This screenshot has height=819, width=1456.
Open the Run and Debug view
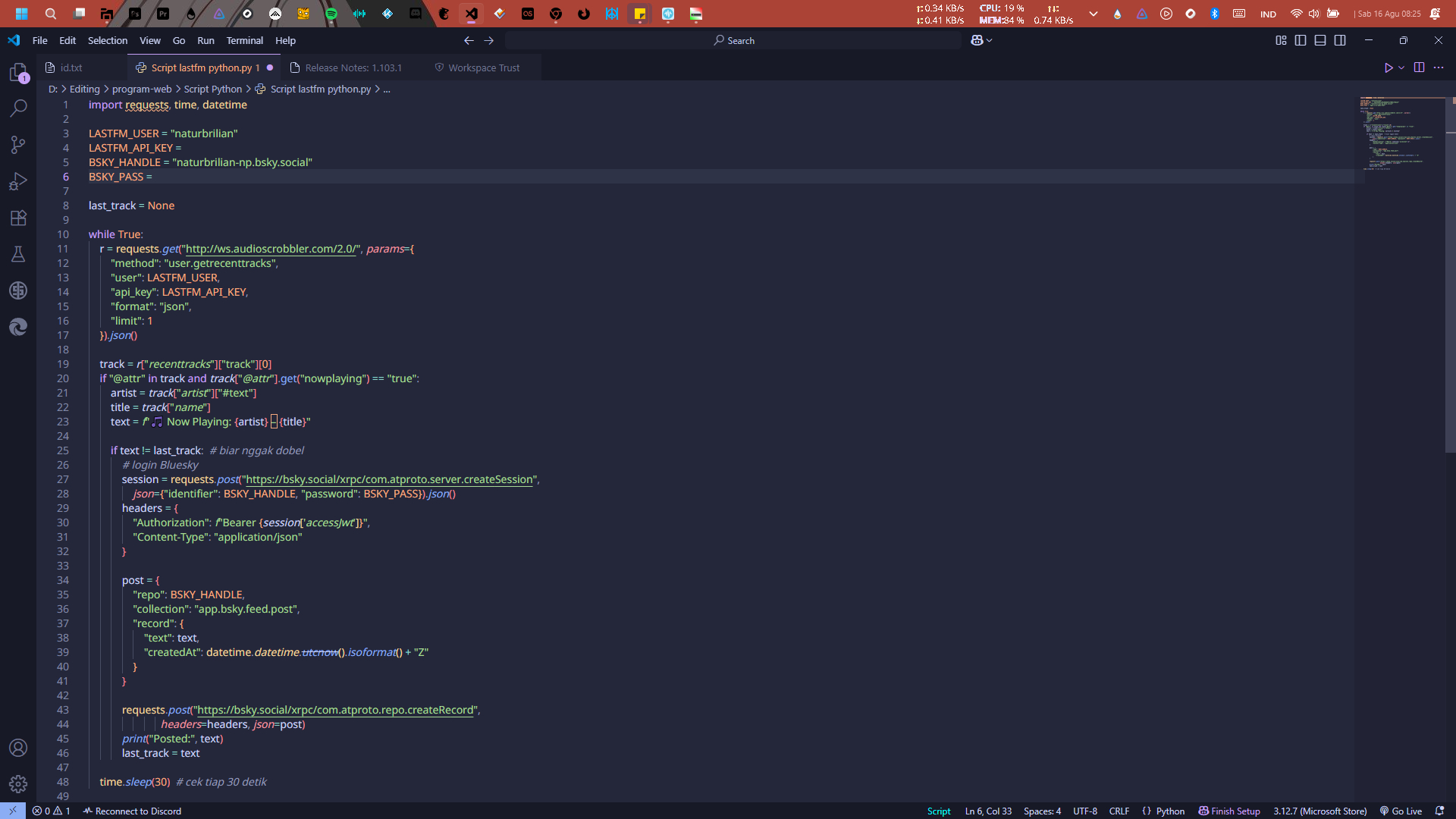click(18, 181)
